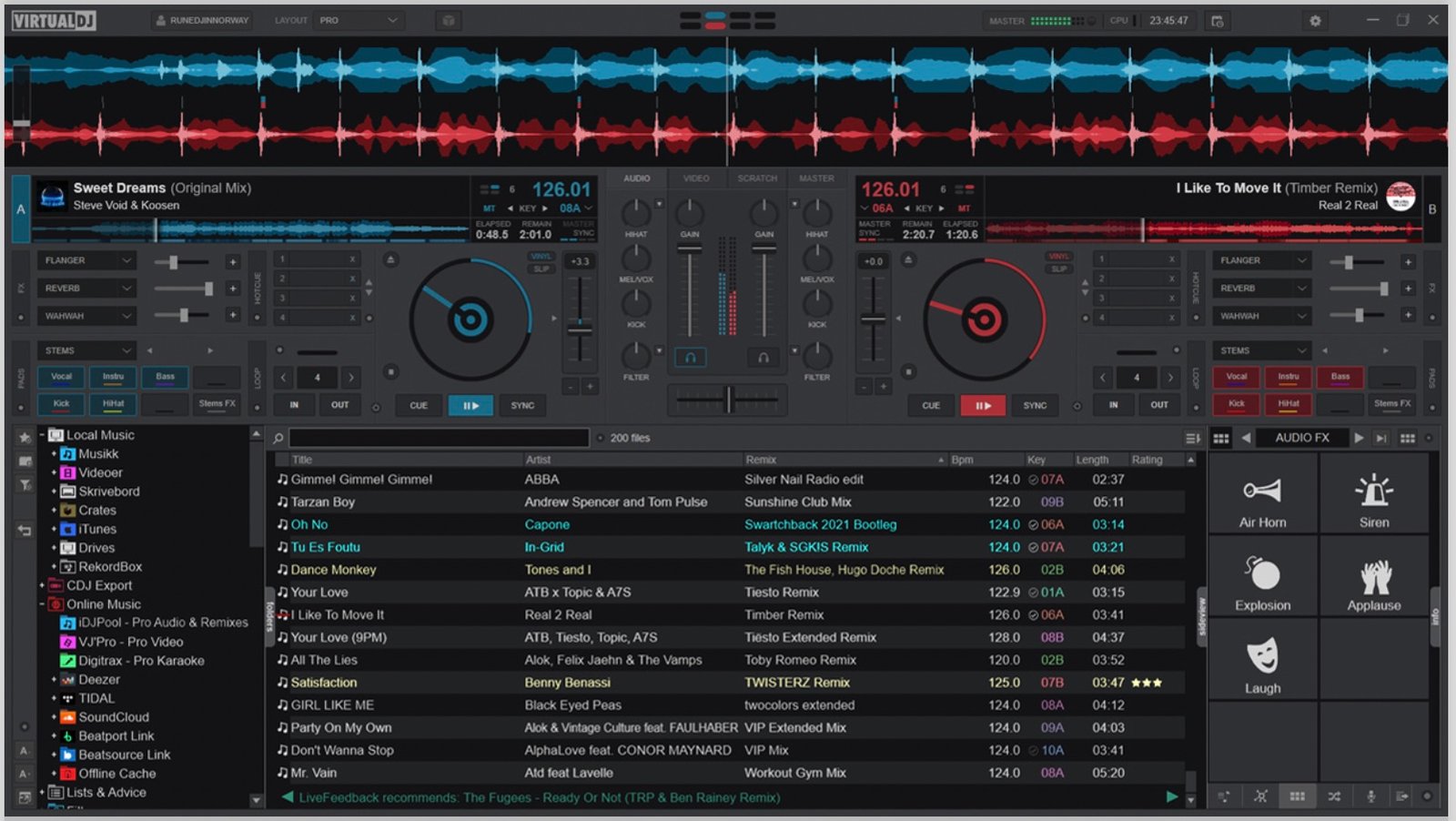Click the headphone cue icon for deck B
This screenshot has height=821, width=1456.
[763, 358]
